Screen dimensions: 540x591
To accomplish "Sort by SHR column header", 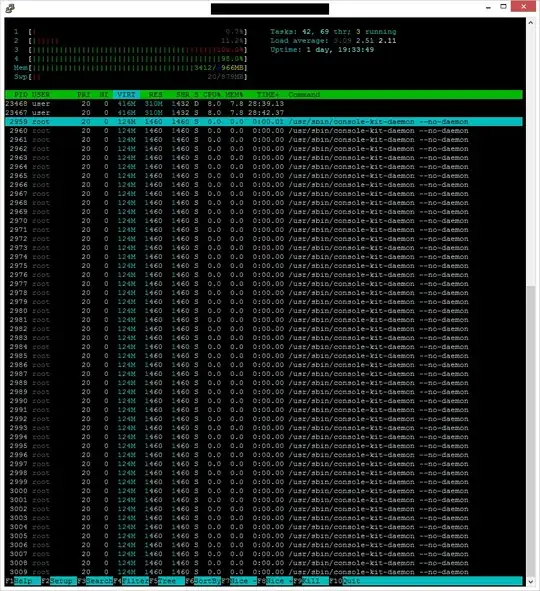I will 183,95.
